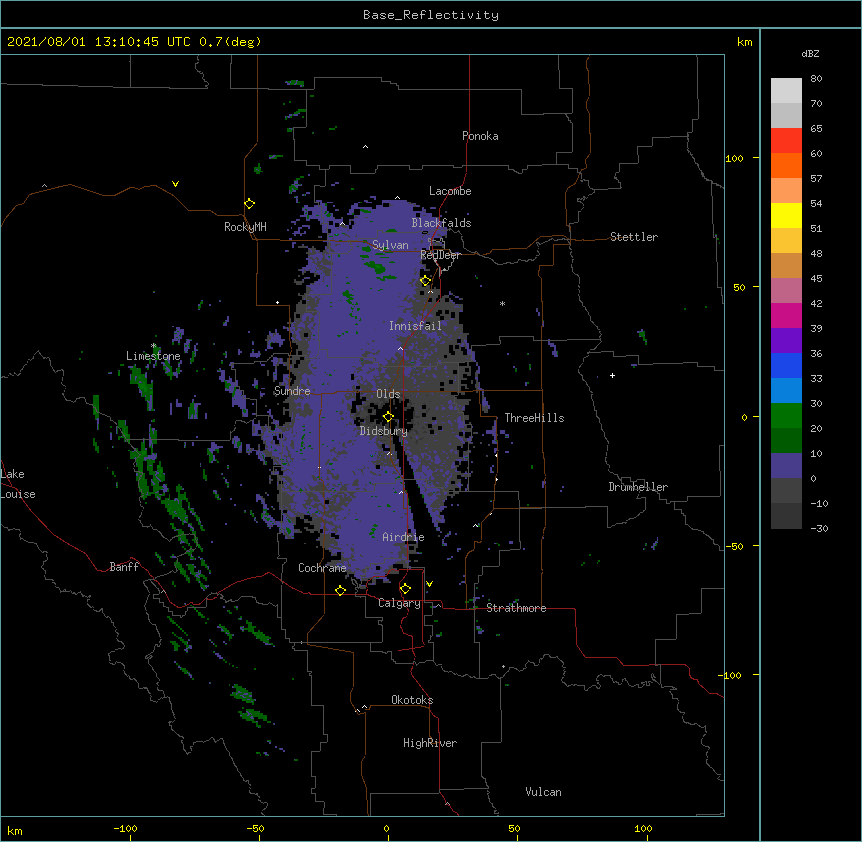Click the Banff label
Viewport: 862px width, 842px height.
[x=124, y=567]
